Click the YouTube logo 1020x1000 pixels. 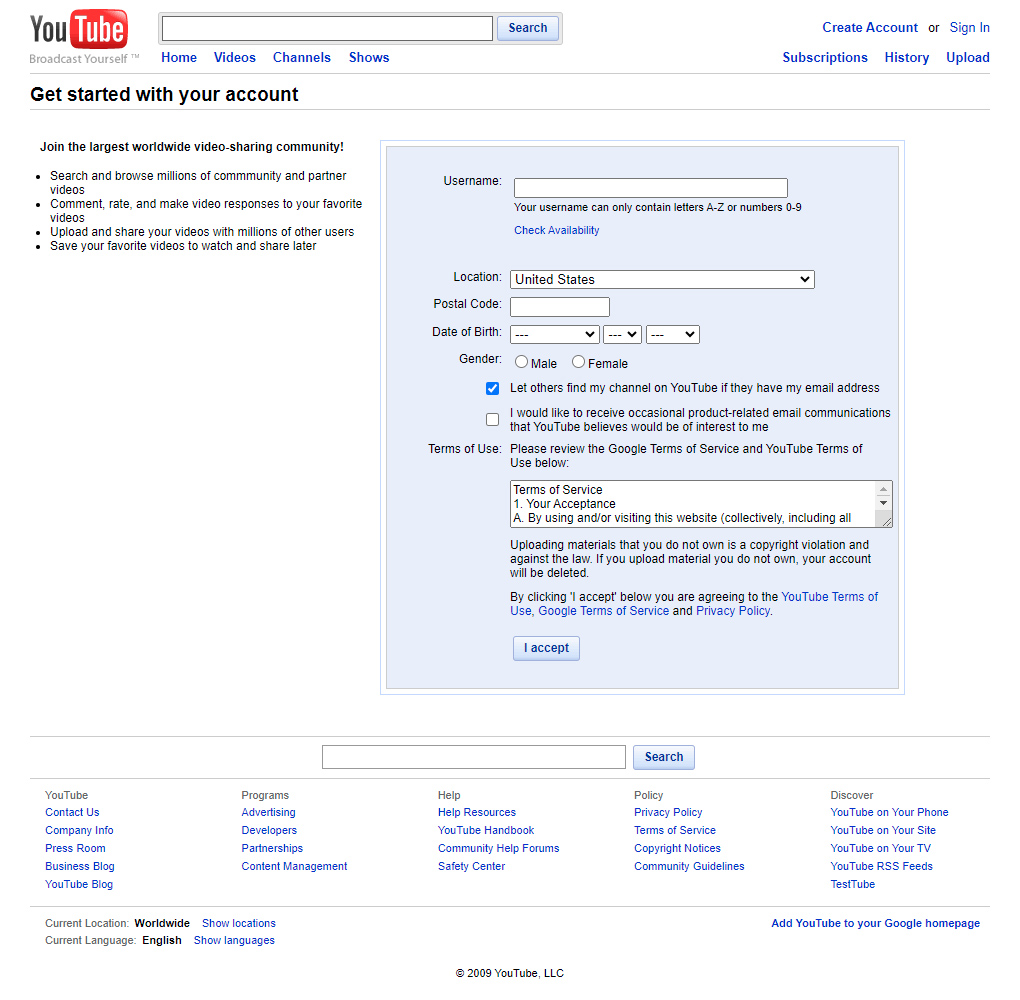tap(79, 30)
